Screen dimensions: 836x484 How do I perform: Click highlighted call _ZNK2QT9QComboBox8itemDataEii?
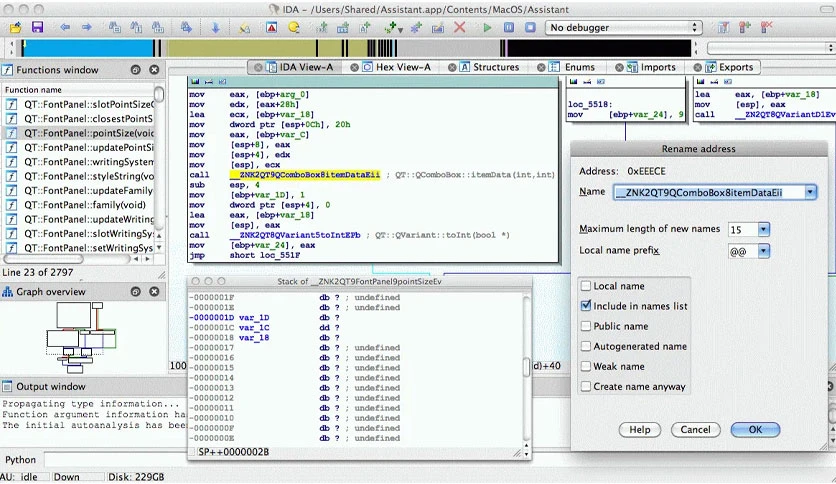(x=305, y=175)
